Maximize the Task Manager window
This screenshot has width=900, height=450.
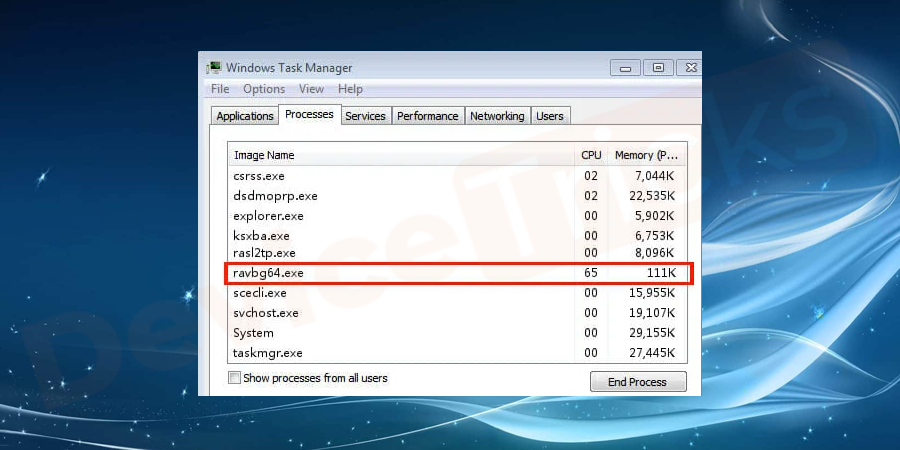coord(658,68)
